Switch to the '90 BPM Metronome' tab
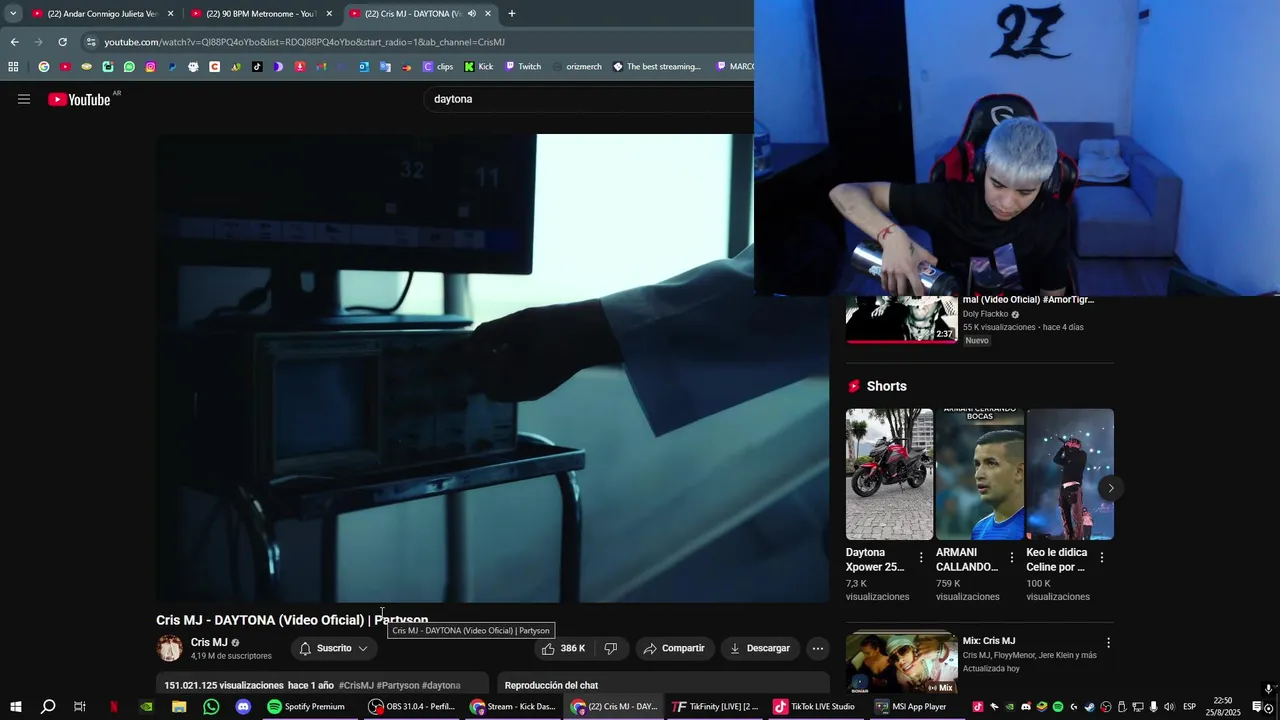Image resolution: width=1280 pixels, height=720 pixels. click(261, 14)
